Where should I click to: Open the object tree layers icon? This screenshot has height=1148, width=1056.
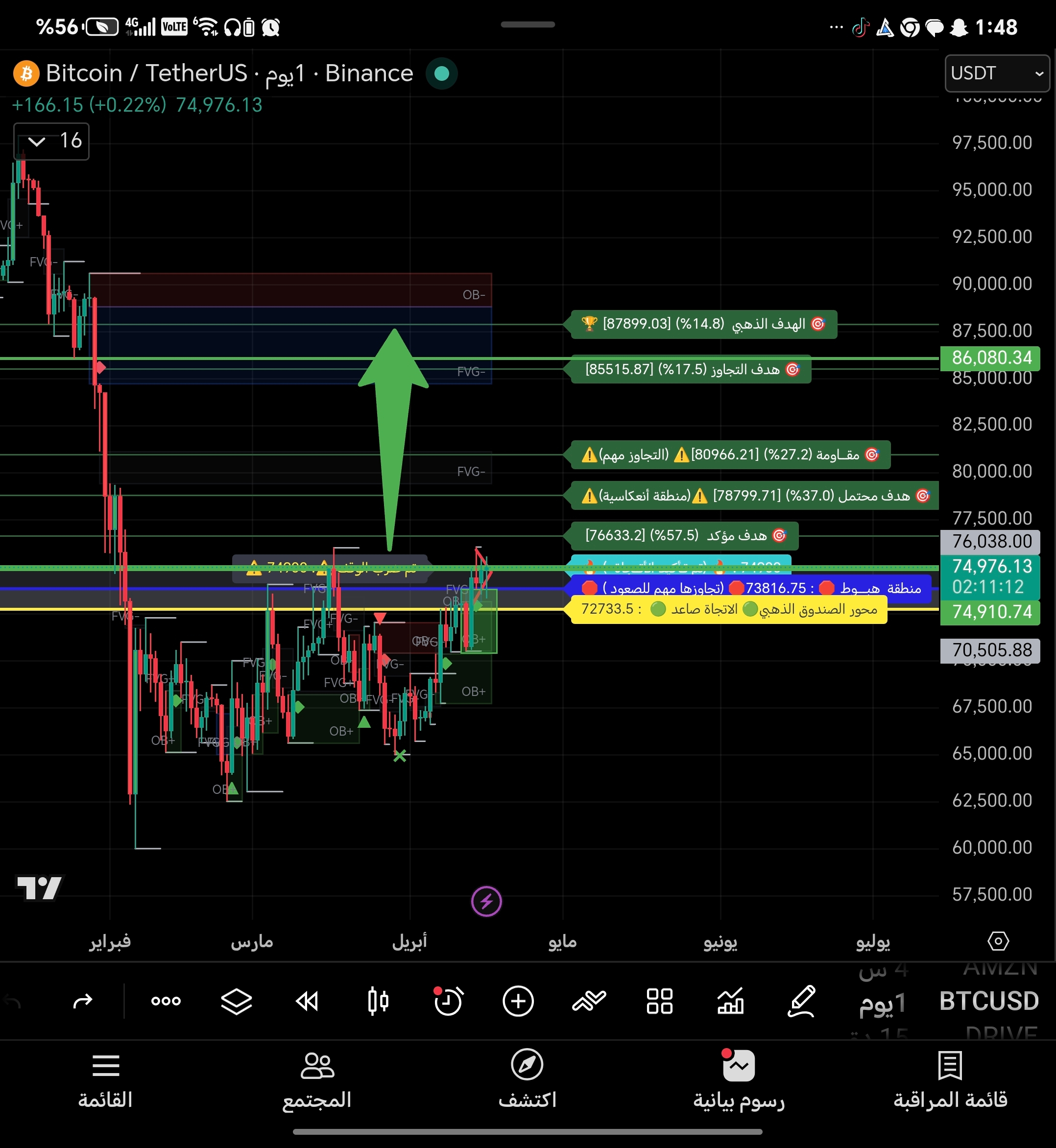[x=236, y=1001]
